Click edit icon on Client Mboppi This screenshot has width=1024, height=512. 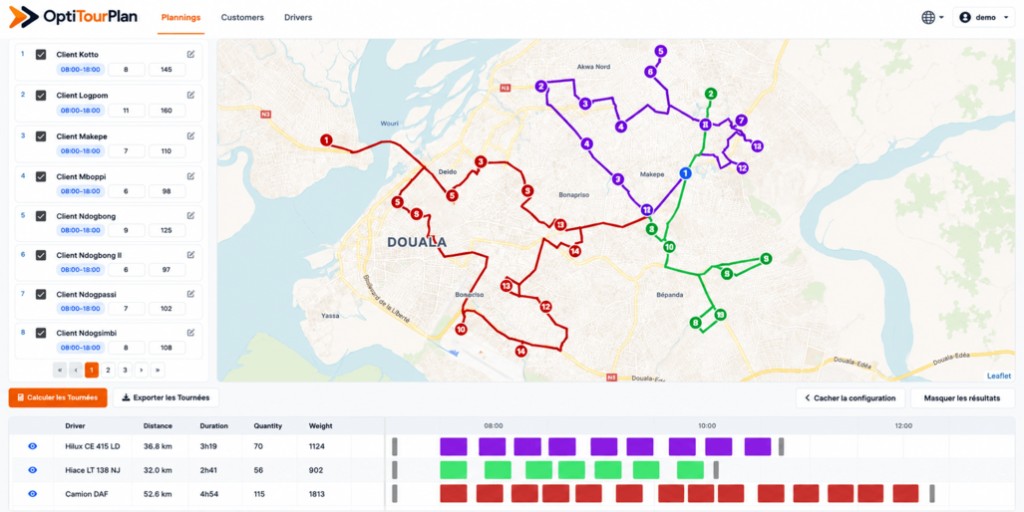[x=191, y=176]
